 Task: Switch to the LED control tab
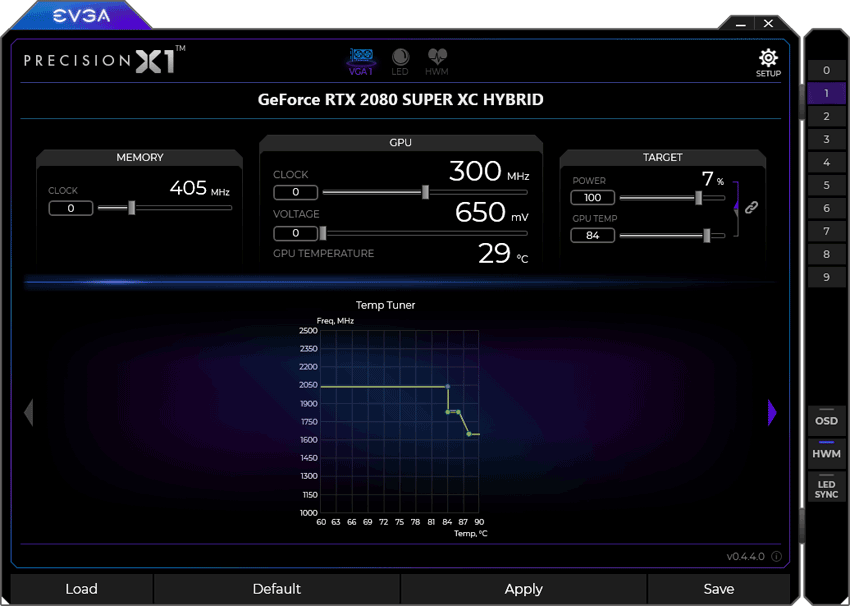(x=400, y=62)
